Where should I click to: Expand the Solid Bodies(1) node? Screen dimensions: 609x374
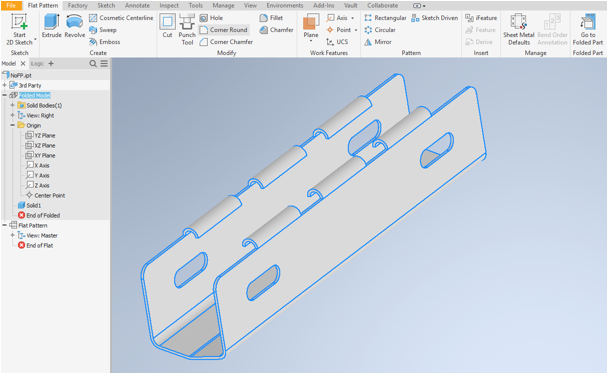click(x=12, y=105)
